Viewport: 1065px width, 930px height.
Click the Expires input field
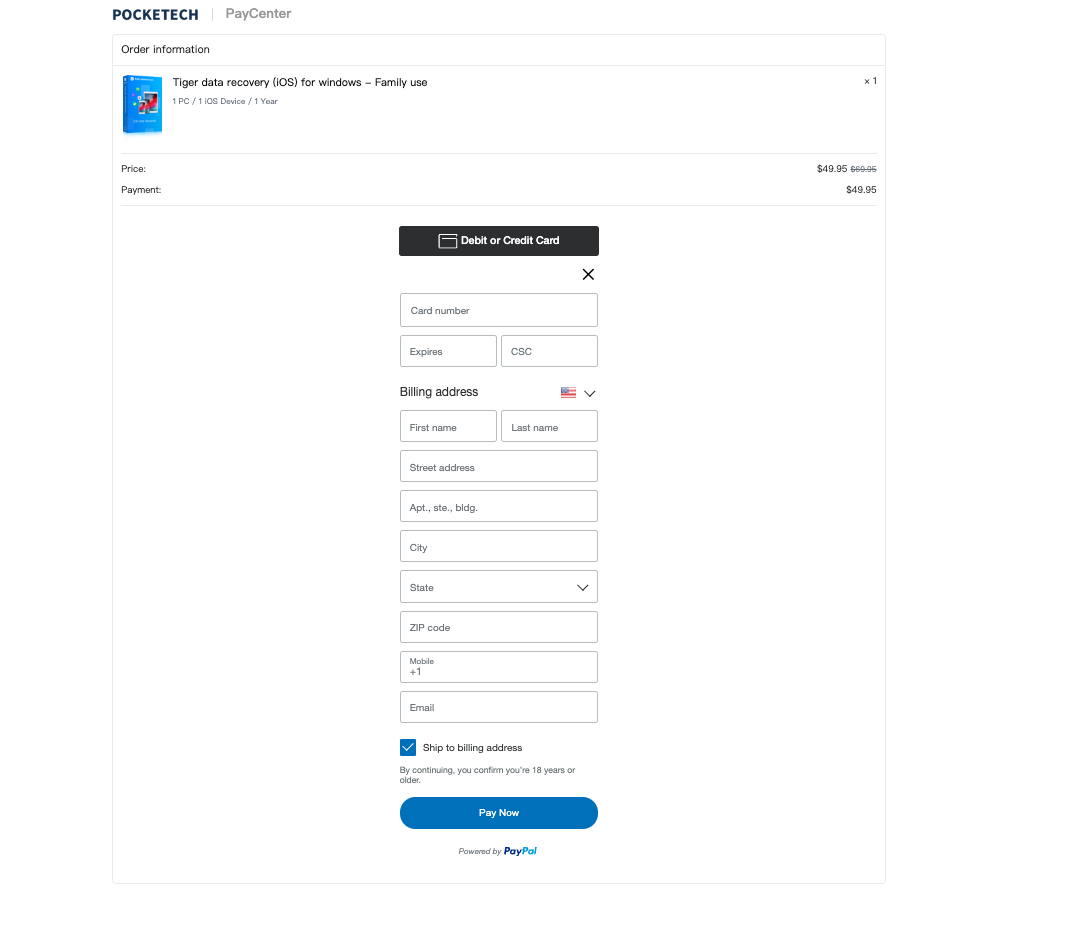[448, 351]
